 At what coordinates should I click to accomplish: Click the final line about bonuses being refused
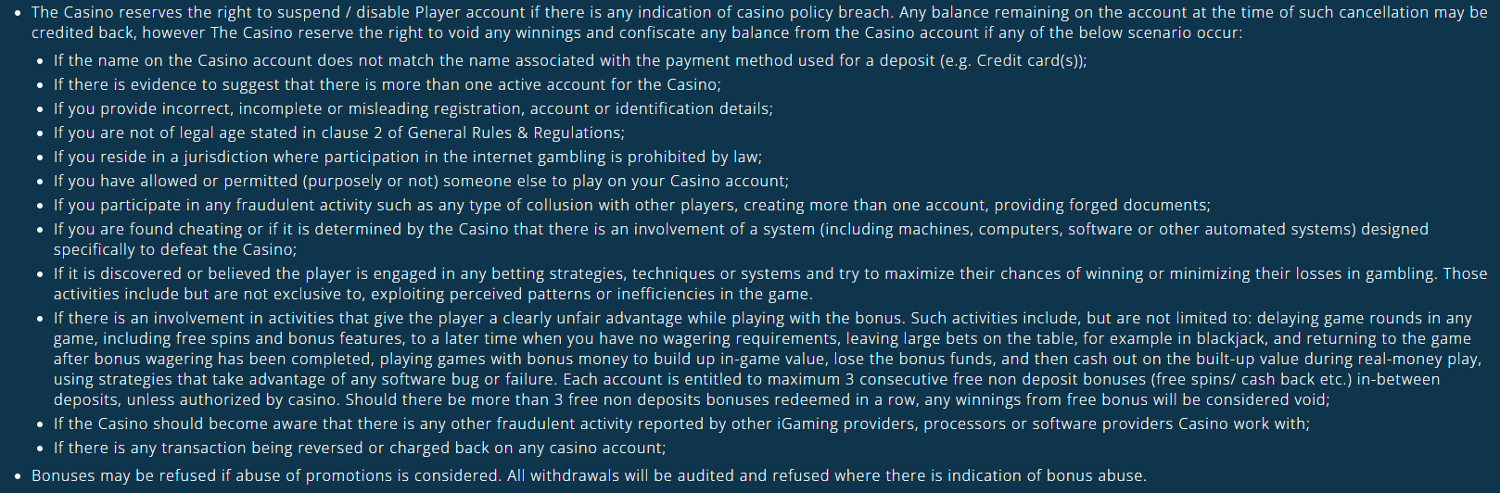588,476
